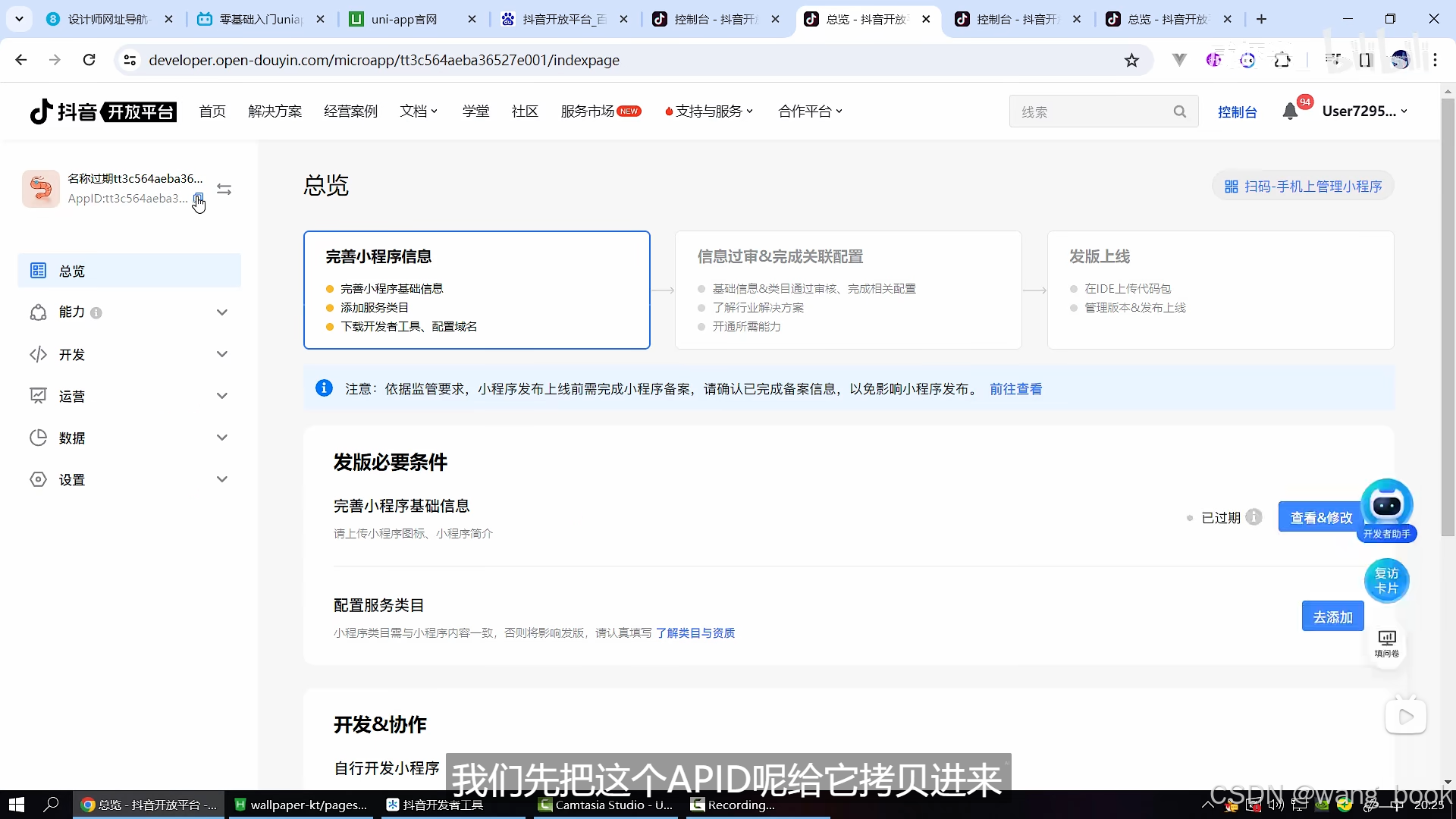The height and width of the screenshot is (819, 1456).
Task: Reload the page in the browser
Action: (x=89, y=60)
